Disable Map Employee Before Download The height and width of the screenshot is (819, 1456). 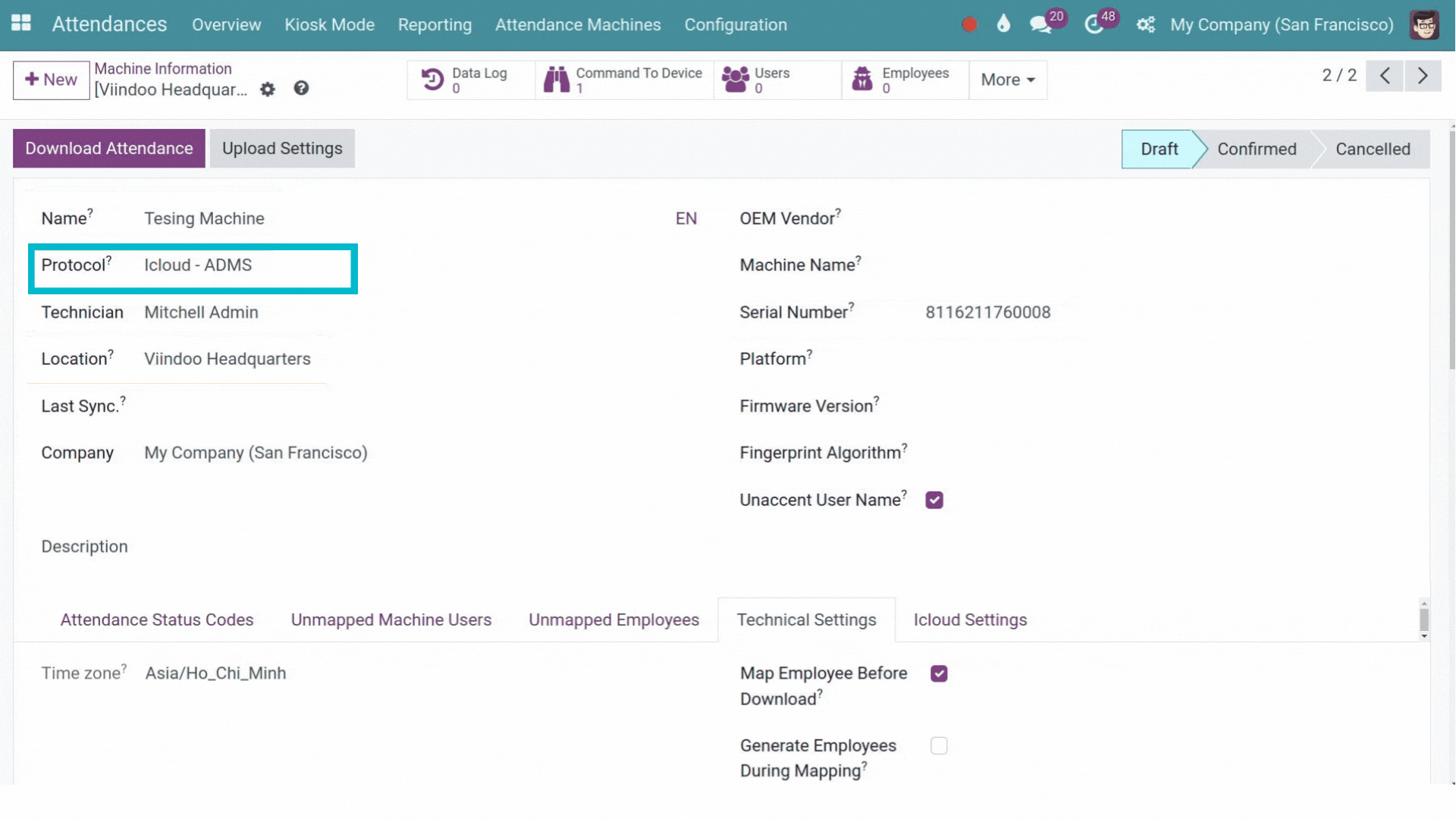[x=939, y=673]
